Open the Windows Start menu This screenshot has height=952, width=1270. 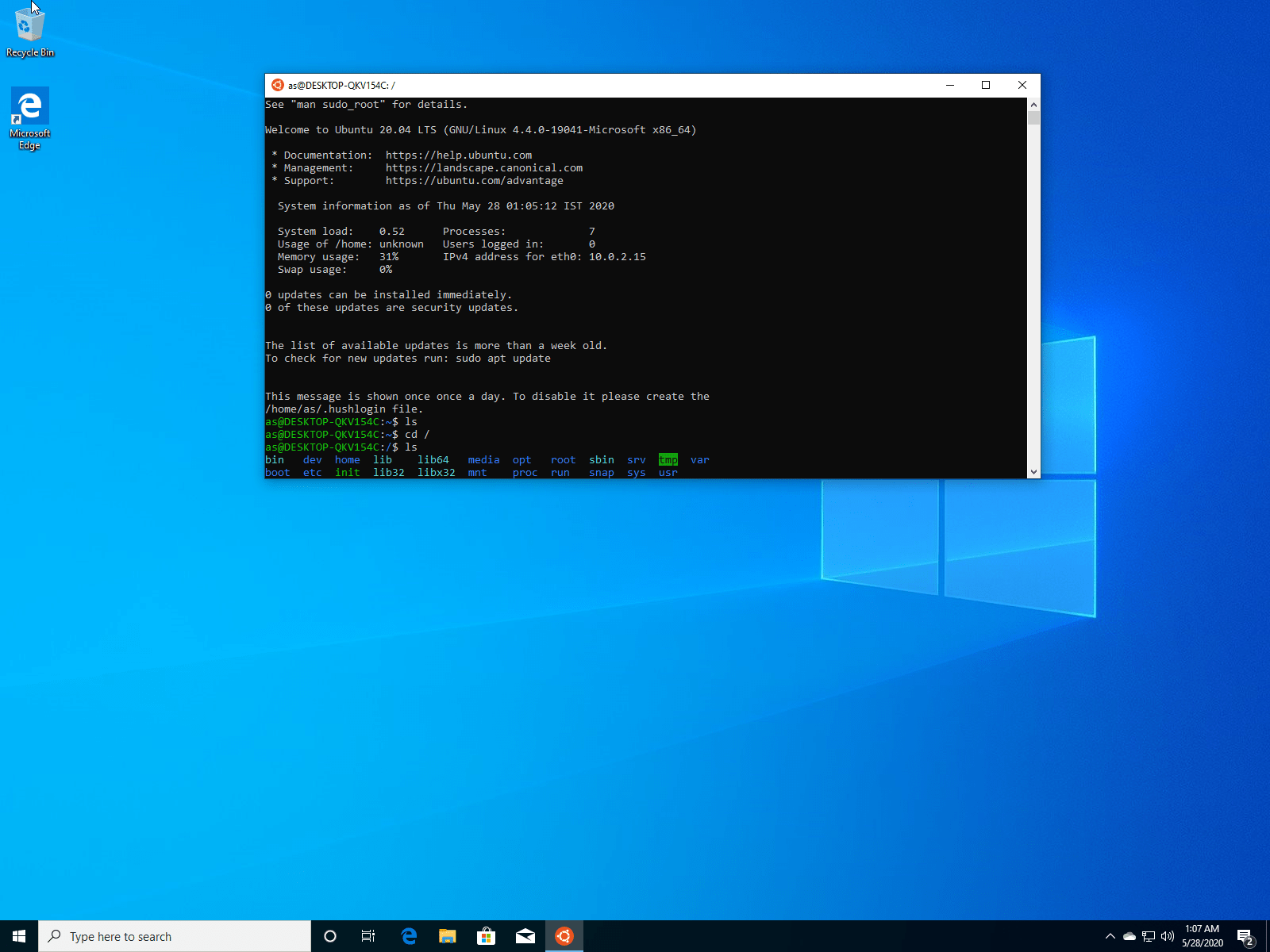point(19,936)
